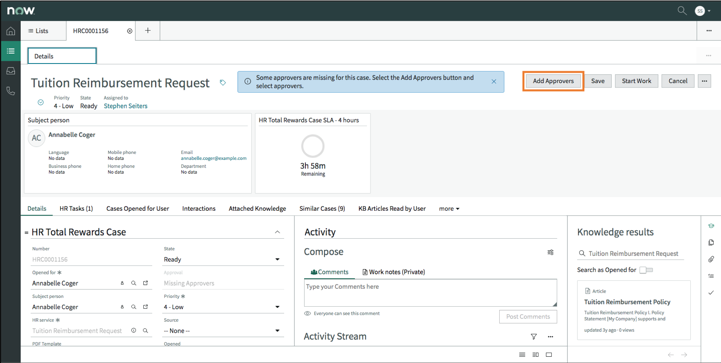
Task: Click the Start Work button
Action: (636, 81)
